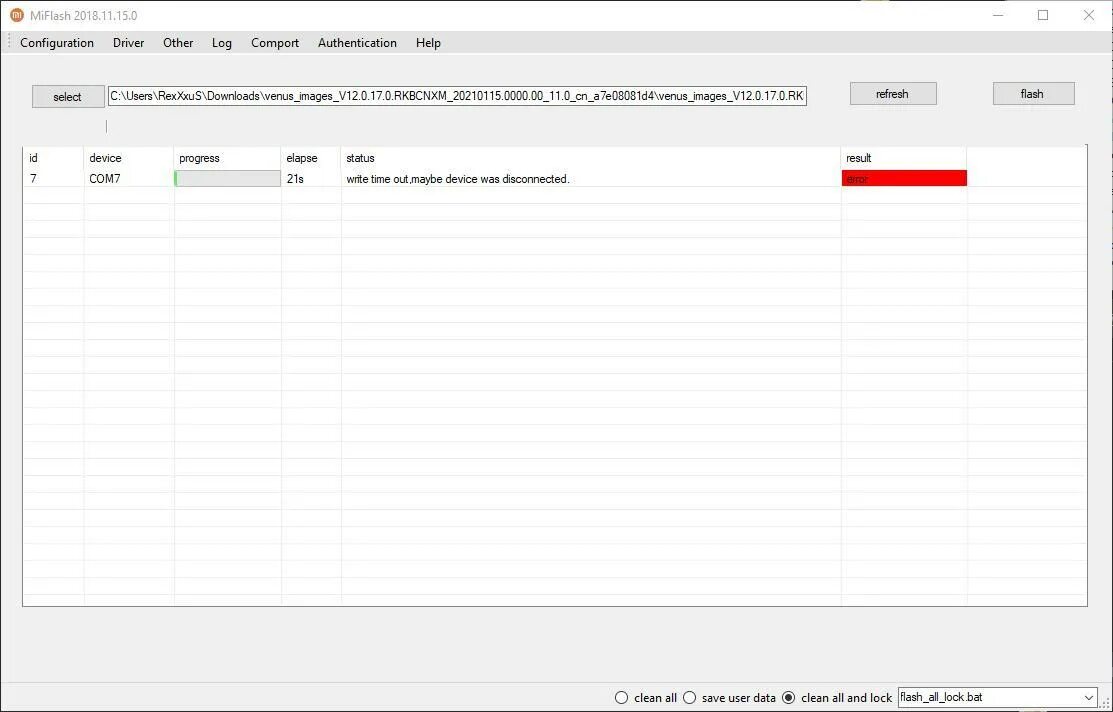Viewport: 1113px width, 712px height.
Task: Click the id column header
Action: click(x=53, y=158)
